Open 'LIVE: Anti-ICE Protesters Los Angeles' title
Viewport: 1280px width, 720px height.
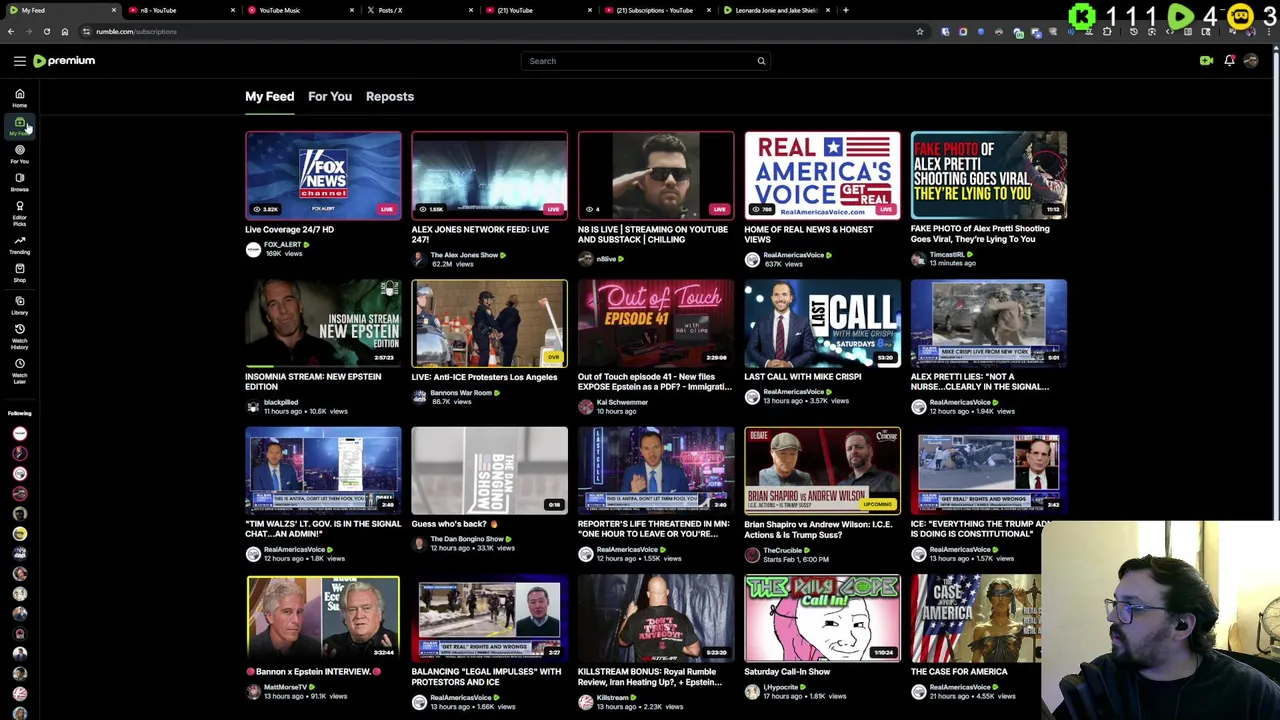484,377
